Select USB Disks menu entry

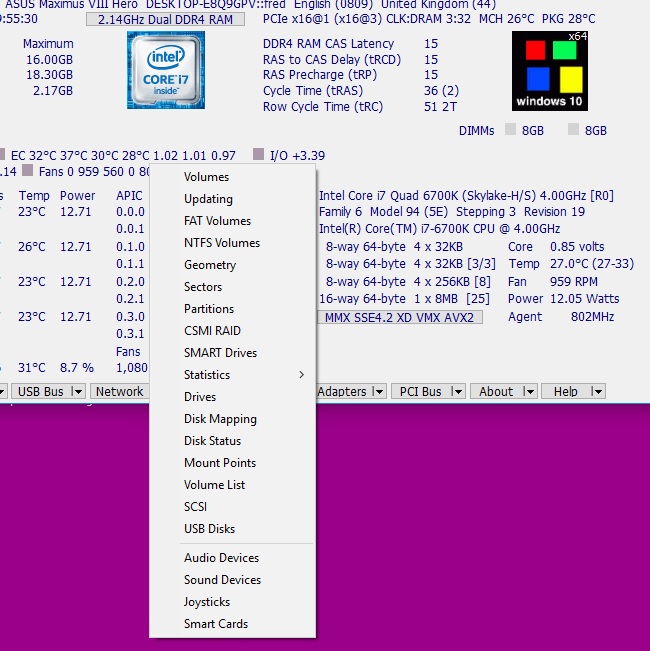(232, 529)
